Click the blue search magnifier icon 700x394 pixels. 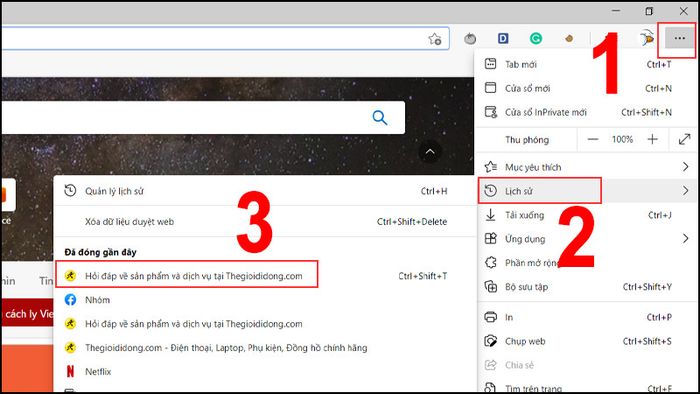click(x=379, y=118)
